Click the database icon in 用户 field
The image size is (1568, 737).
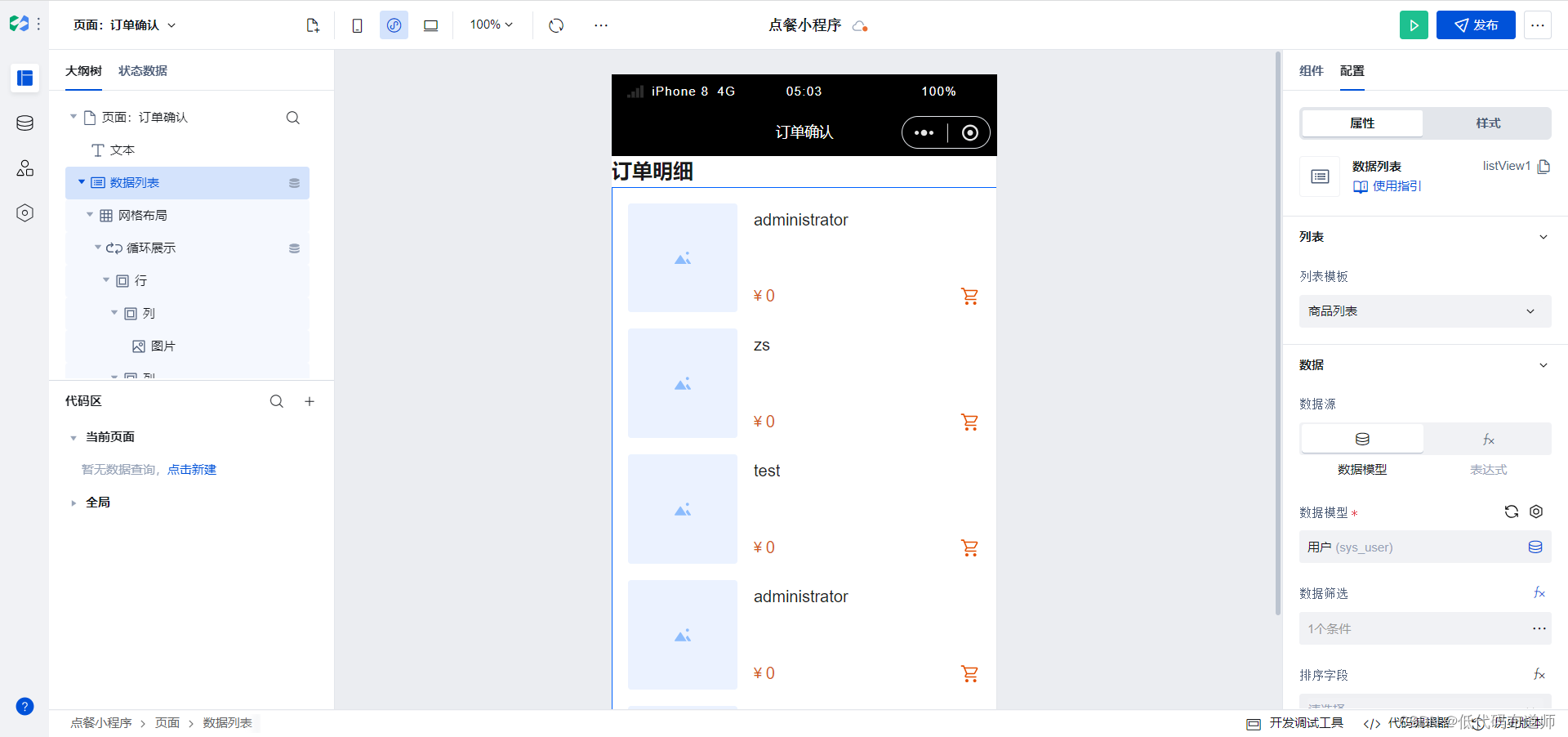pyautogui.click(x=1535, y=547)
